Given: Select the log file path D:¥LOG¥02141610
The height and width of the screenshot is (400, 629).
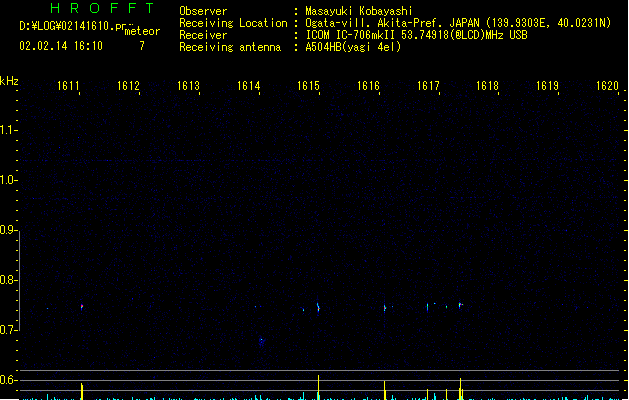Looking at the screenshot, I should pos(67,26).
